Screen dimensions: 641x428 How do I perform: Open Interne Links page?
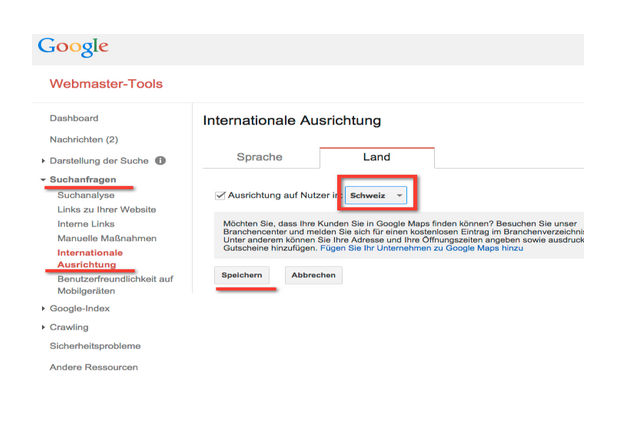tap(86, 224)
